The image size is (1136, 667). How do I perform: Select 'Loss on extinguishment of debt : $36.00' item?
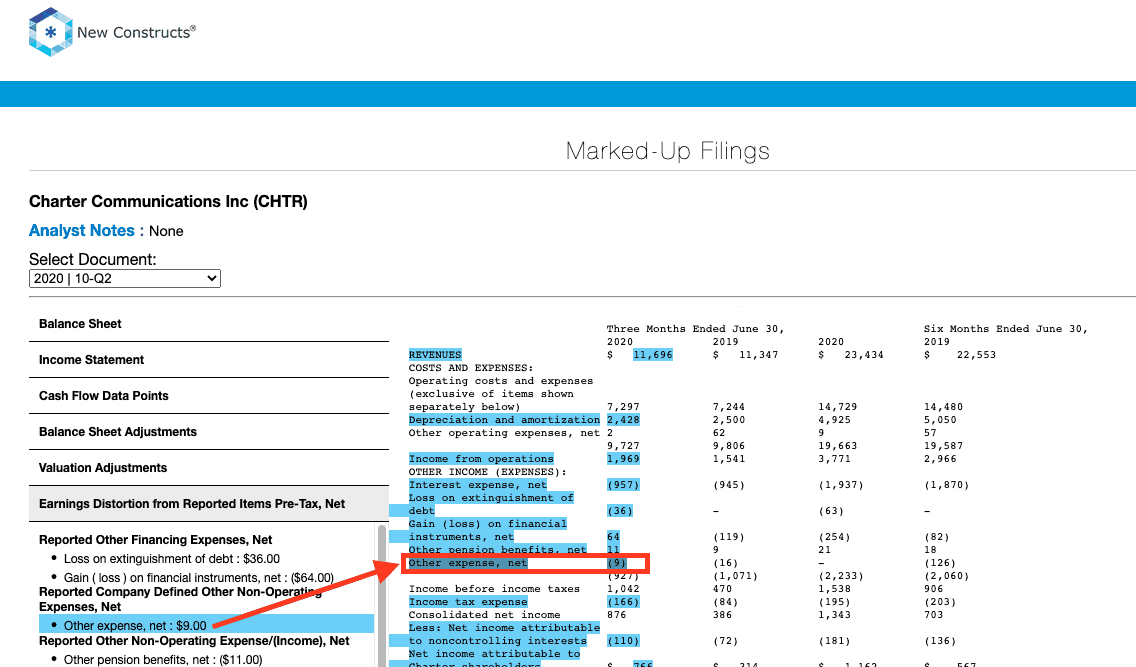tap(172, 559)
